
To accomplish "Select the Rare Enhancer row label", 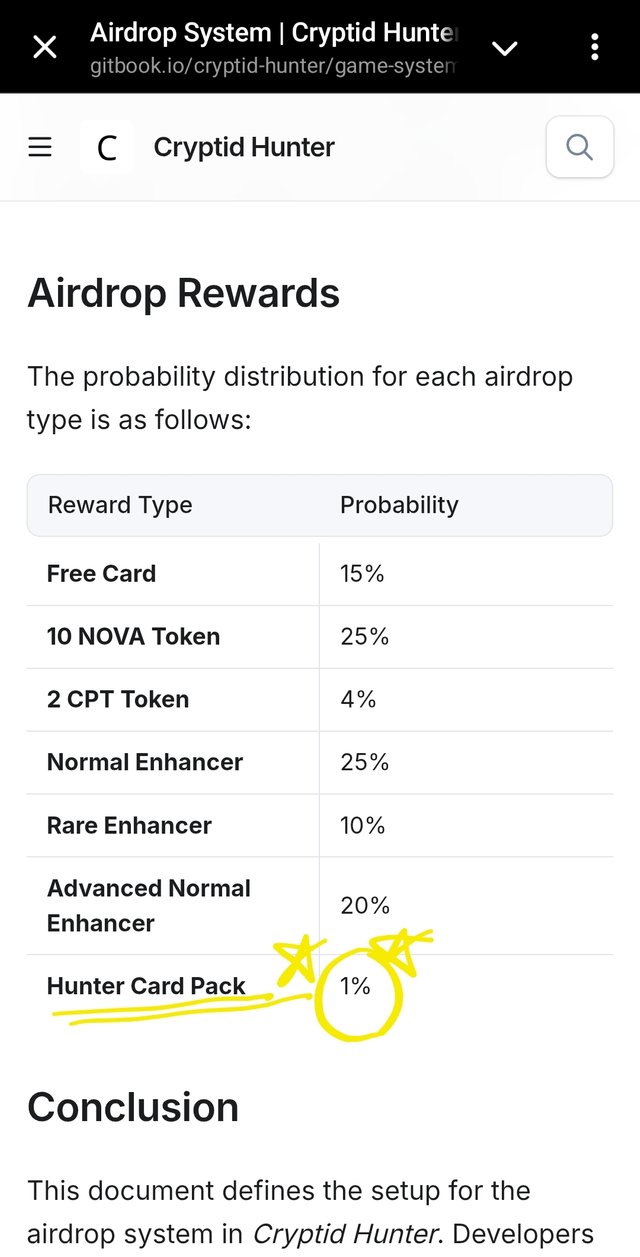I will click(x=129, y=826).
